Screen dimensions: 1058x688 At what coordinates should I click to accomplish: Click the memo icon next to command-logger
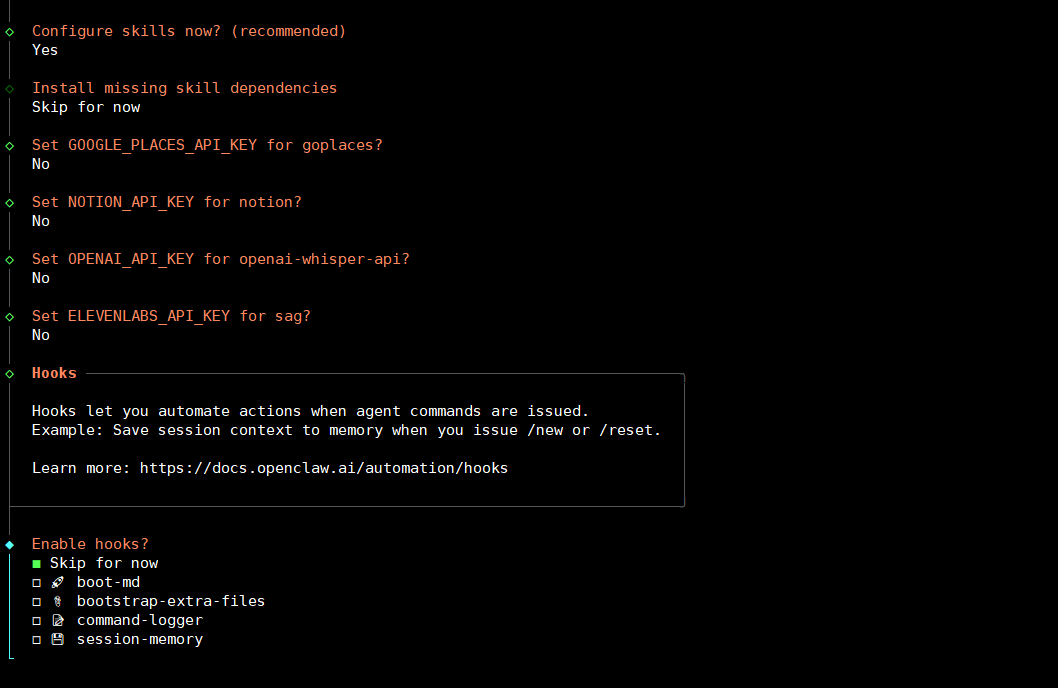(57, 620)
